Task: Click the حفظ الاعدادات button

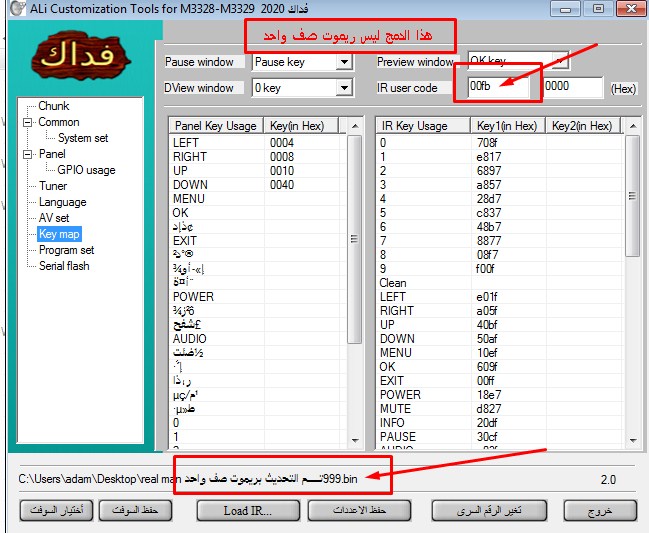Action: point(359,511)
